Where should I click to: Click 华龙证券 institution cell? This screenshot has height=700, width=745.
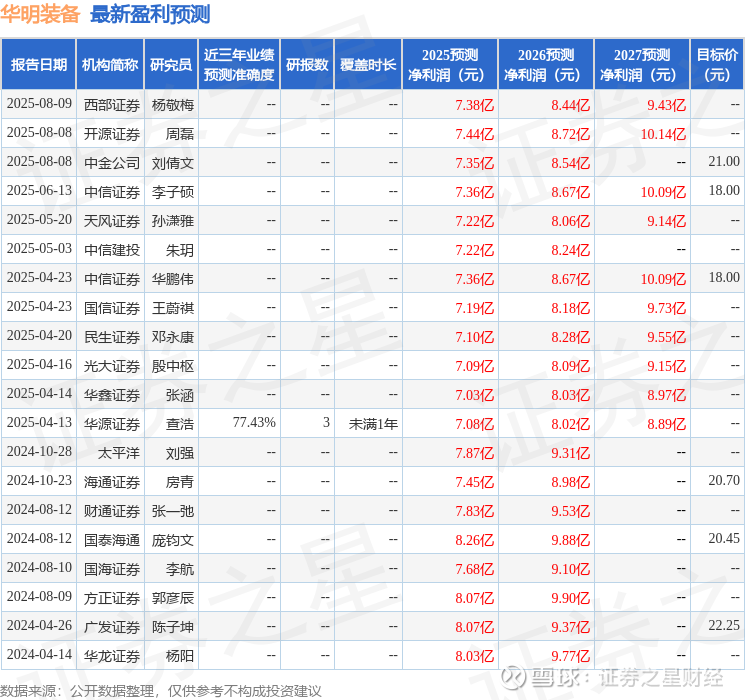pyautogui.click(x=112, y=656)
